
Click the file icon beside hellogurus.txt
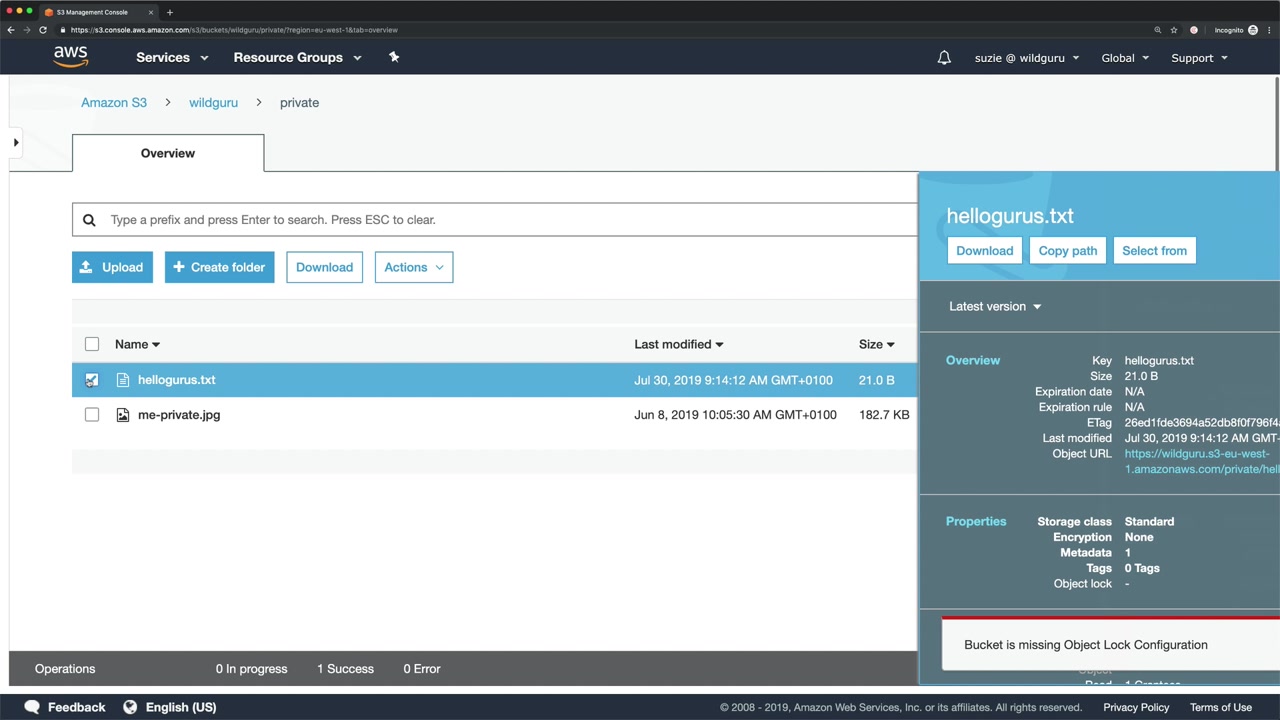pos(123,380)
